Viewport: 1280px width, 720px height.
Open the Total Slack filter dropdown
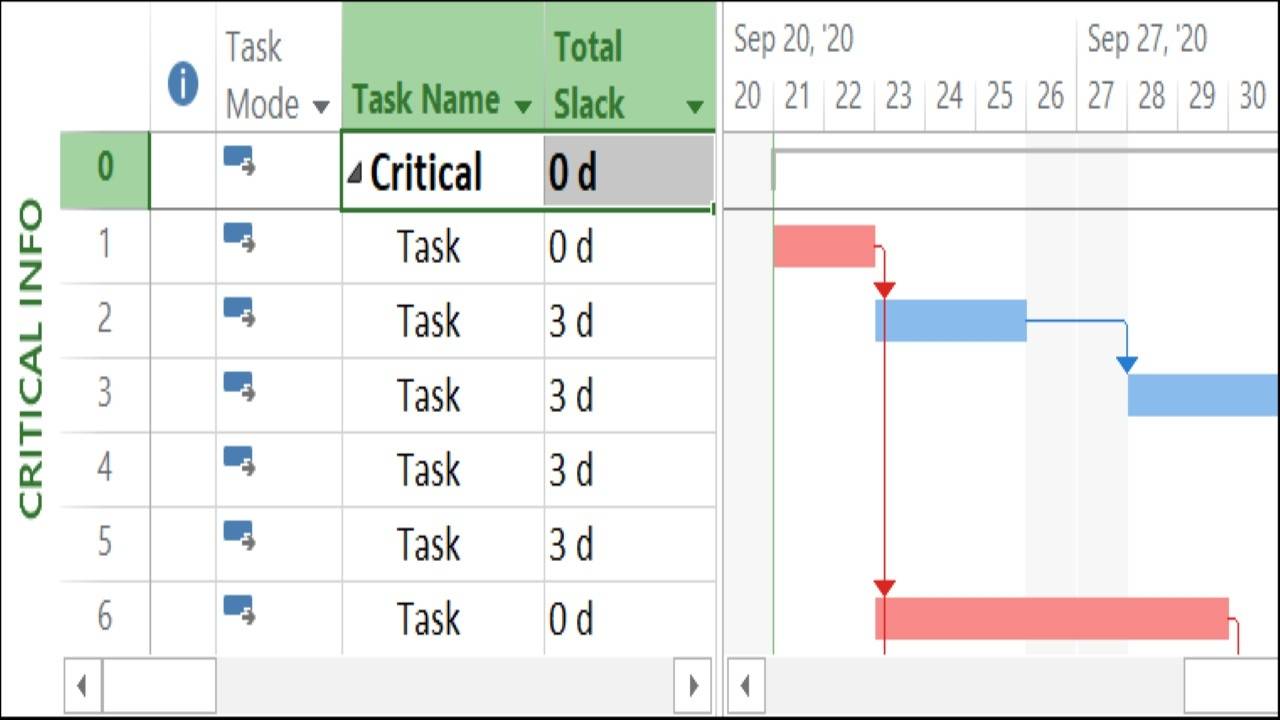697,105
